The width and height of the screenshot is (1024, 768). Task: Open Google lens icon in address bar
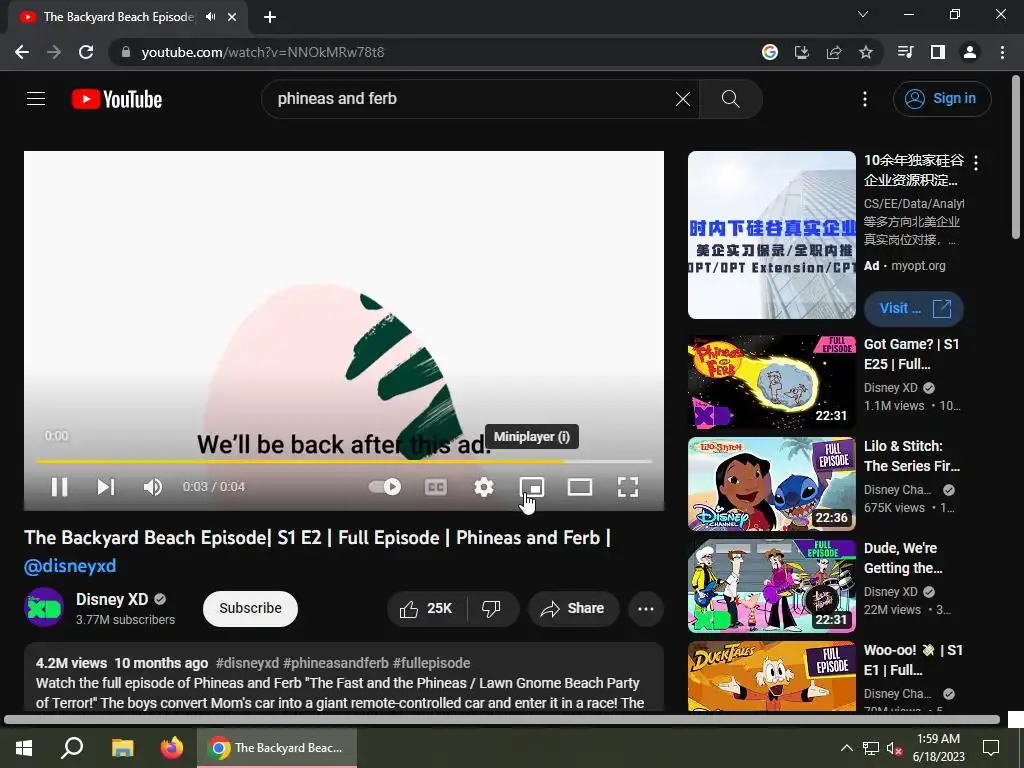click(x=770, y=52)
